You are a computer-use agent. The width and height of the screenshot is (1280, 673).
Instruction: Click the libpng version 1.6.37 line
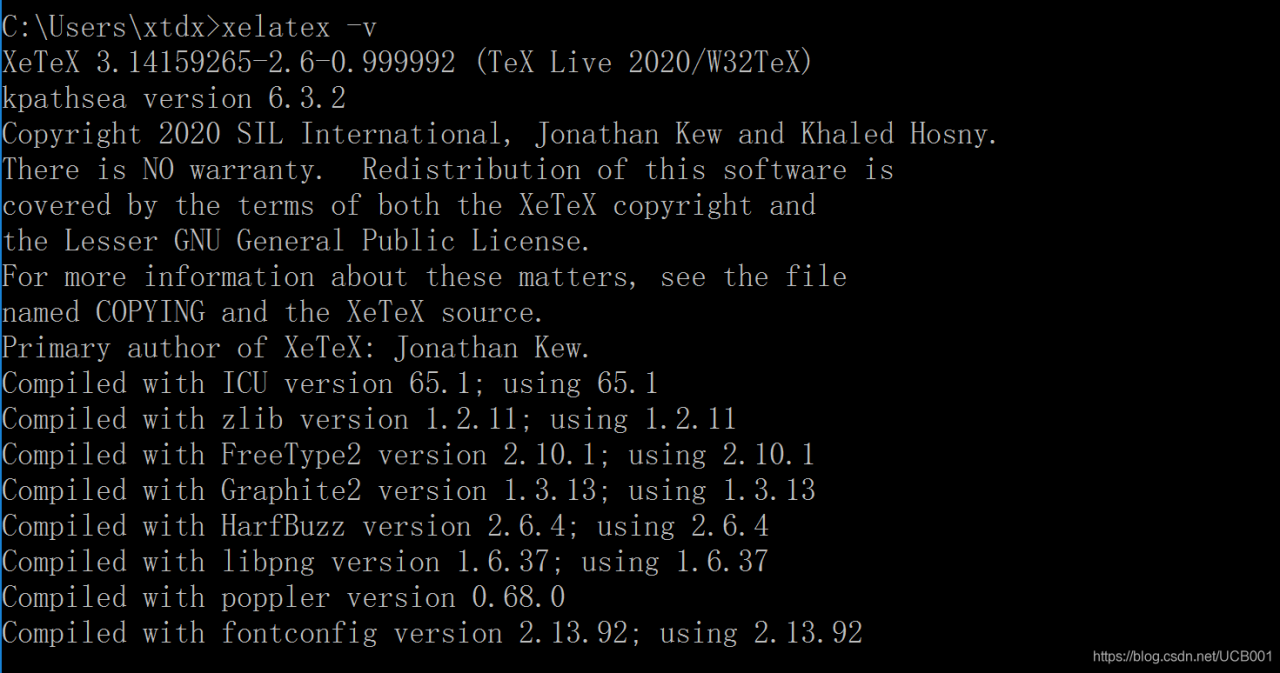tap(385, 561)
